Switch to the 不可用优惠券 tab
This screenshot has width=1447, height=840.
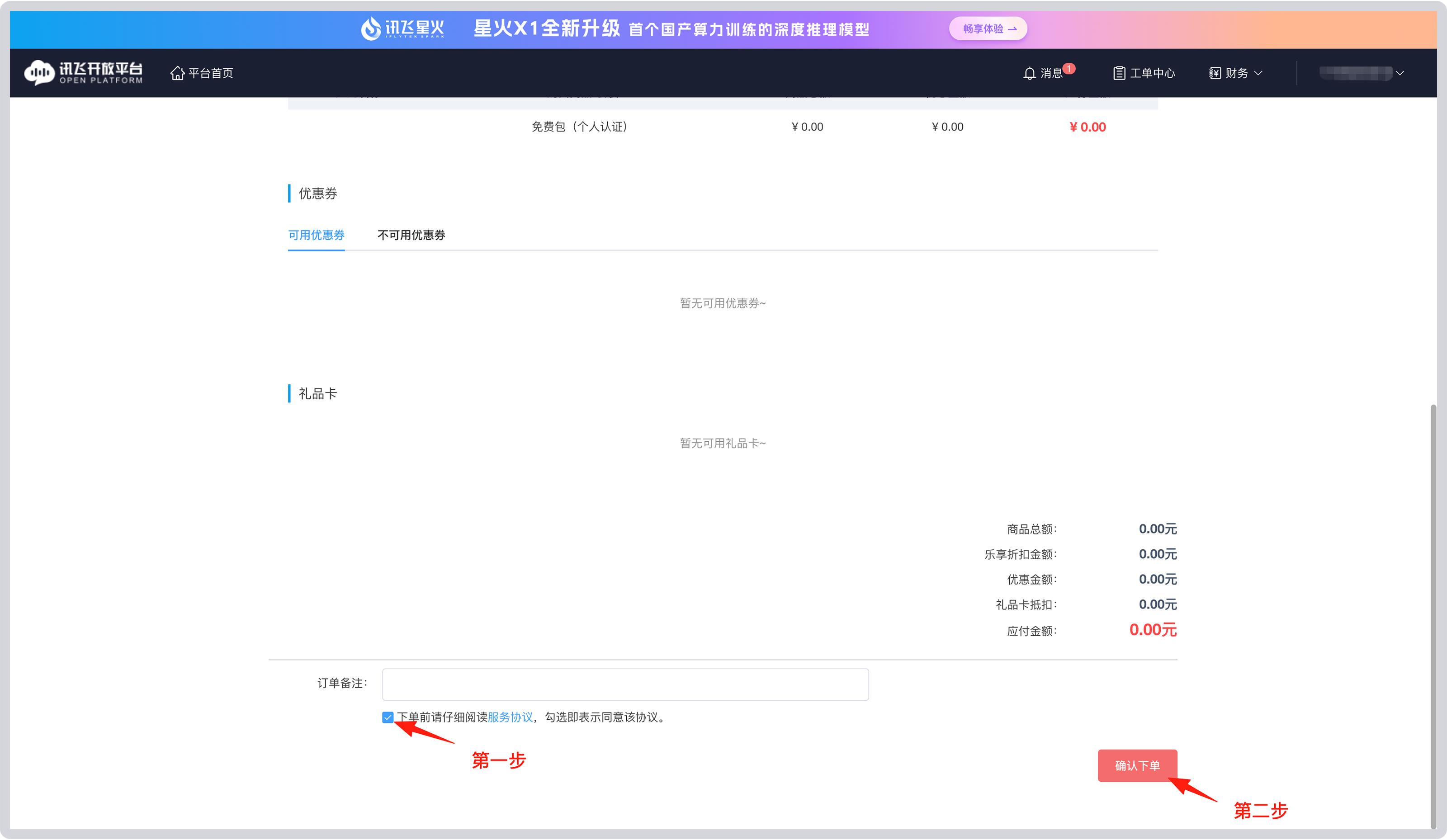[x=411, y=235]
